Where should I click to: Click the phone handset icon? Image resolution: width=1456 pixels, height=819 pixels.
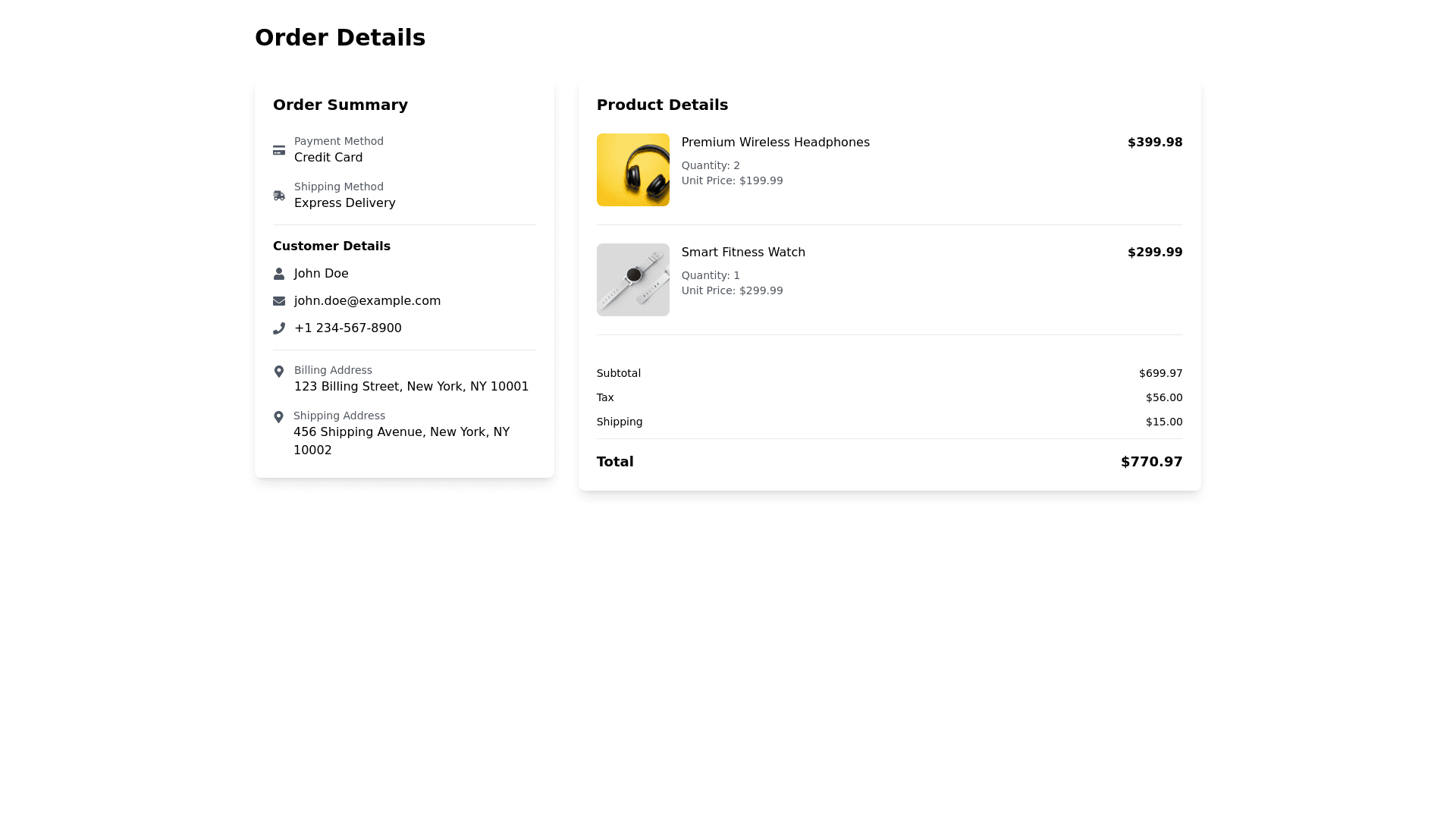[x=279, y=328]
